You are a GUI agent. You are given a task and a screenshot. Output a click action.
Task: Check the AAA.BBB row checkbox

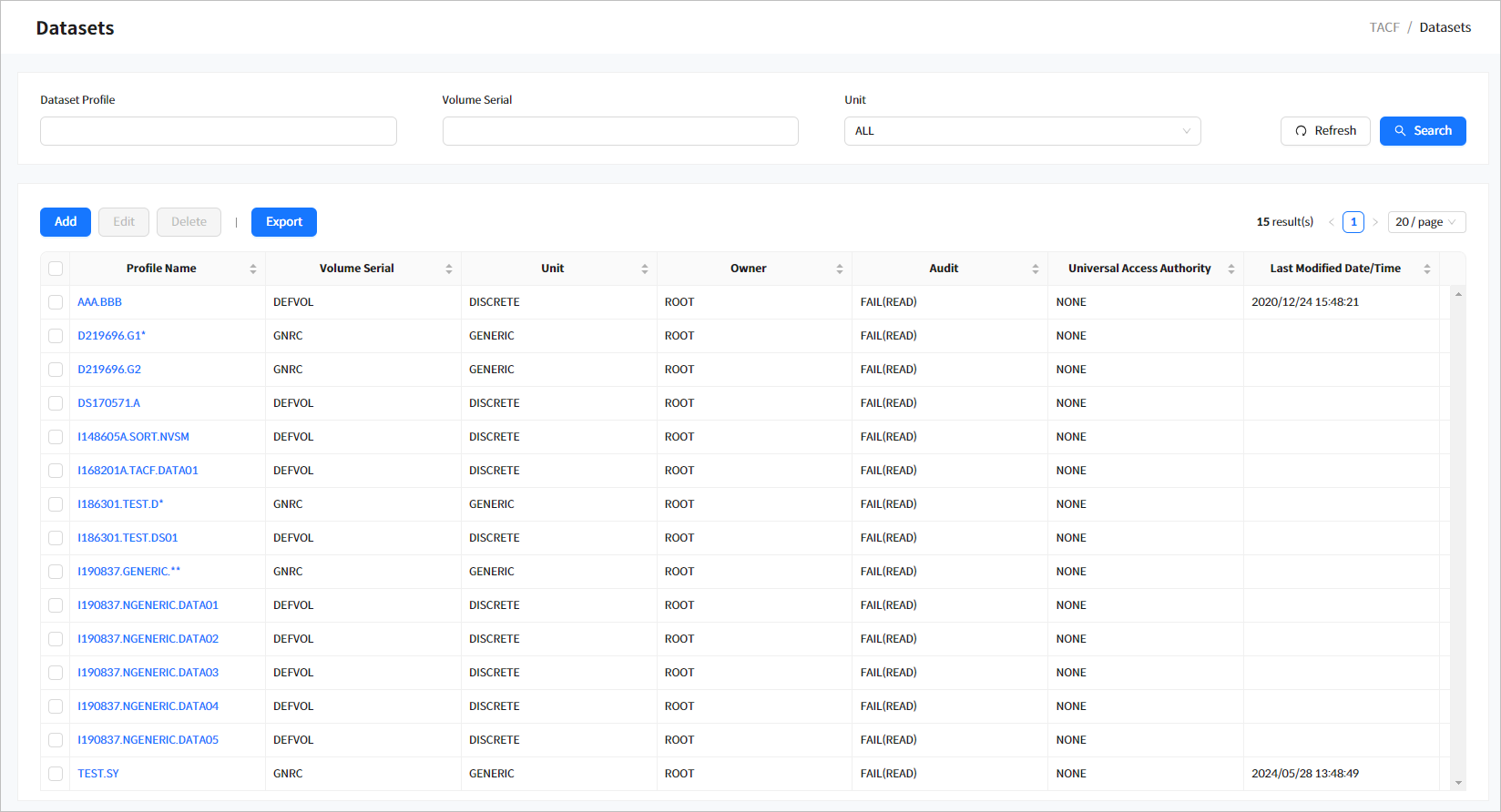[56, 302]
